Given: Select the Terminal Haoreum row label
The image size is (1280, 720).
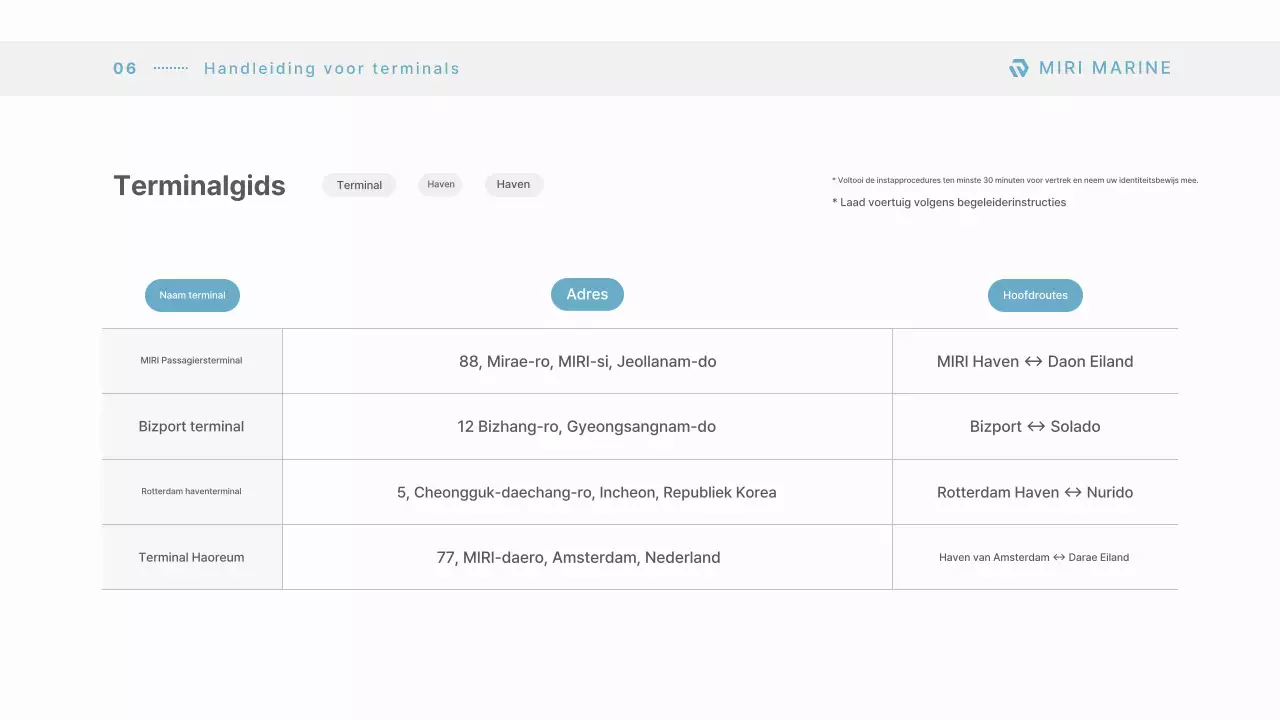Looking at the screenshot, I should pyautogui.click(x=191, y=557).
